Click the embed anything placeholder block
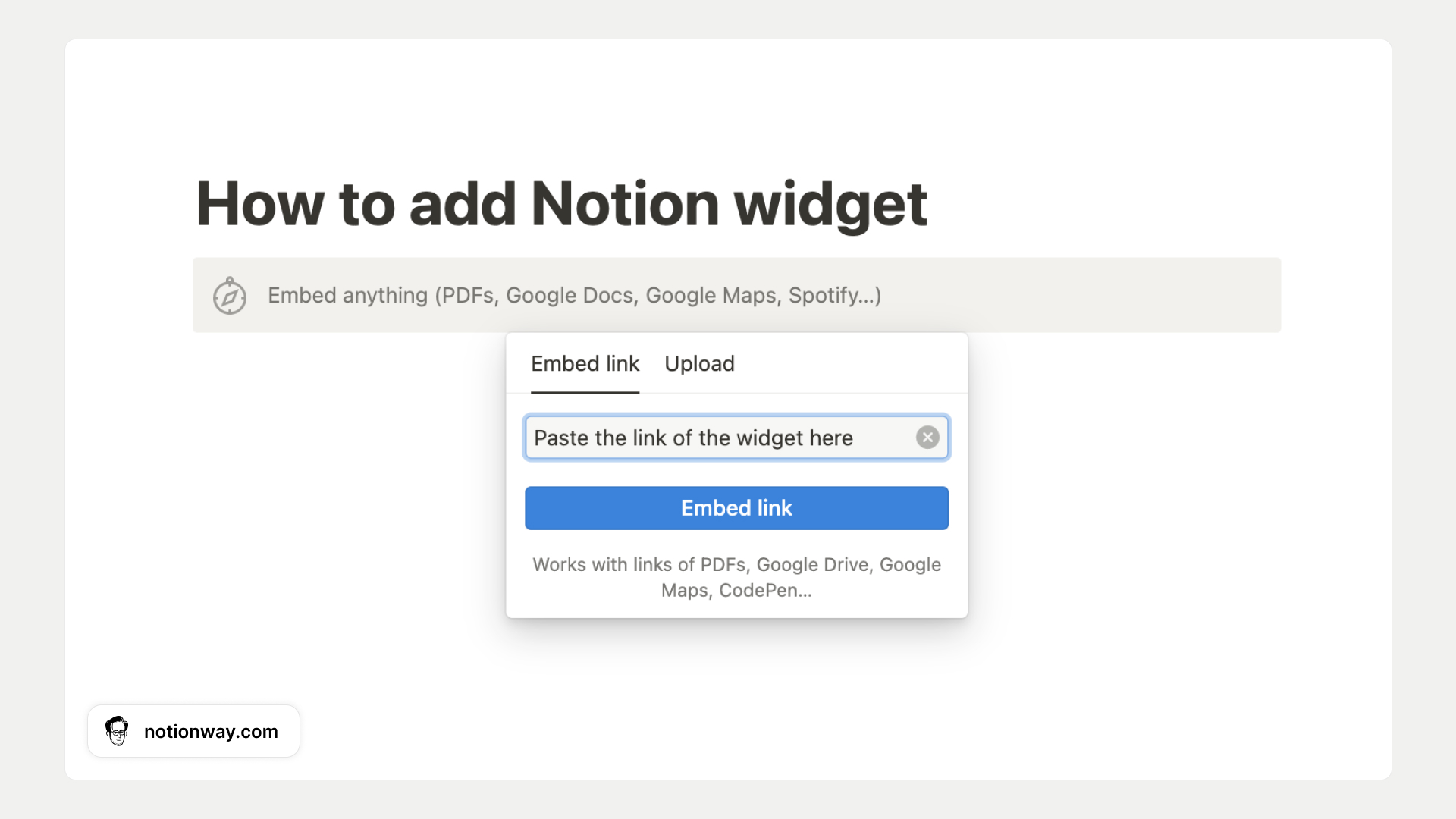The width and height of the screenshot is (1456, 819). coord(736,296)
